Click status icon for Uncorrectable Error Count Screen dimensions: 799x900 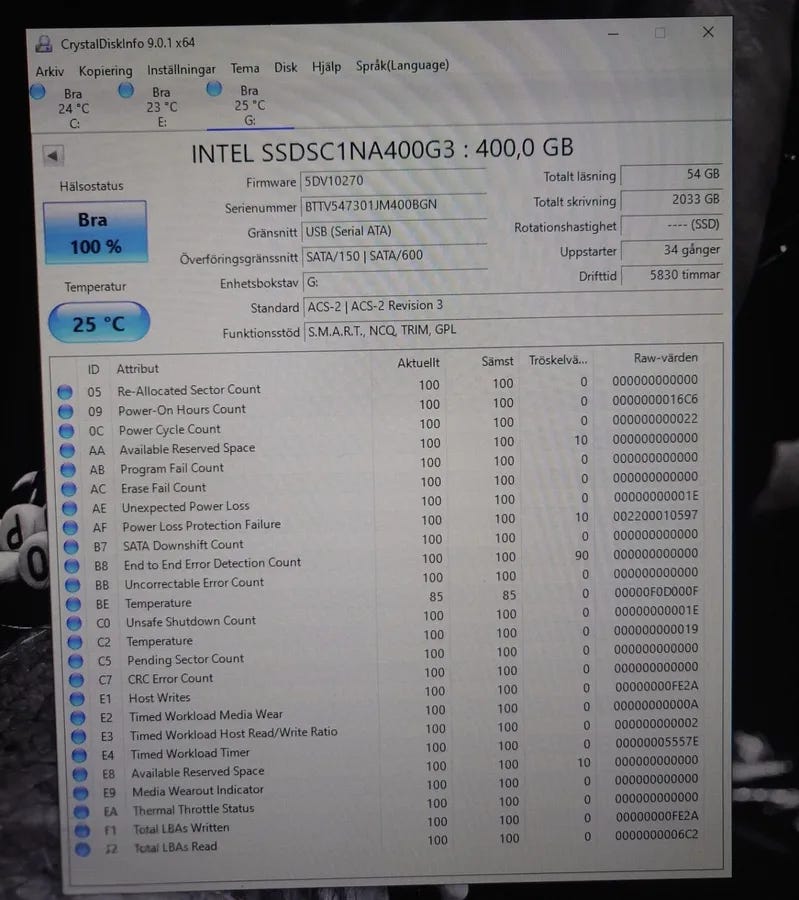(72, 585)
